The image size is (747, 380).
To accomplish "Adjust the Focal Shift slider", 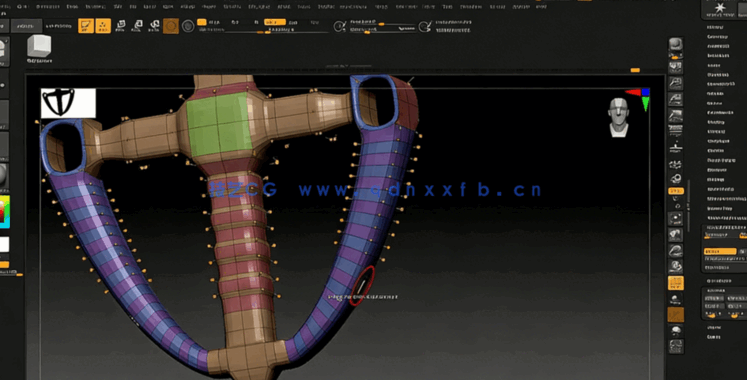I will pyautogui.click(x=384, y=23).
